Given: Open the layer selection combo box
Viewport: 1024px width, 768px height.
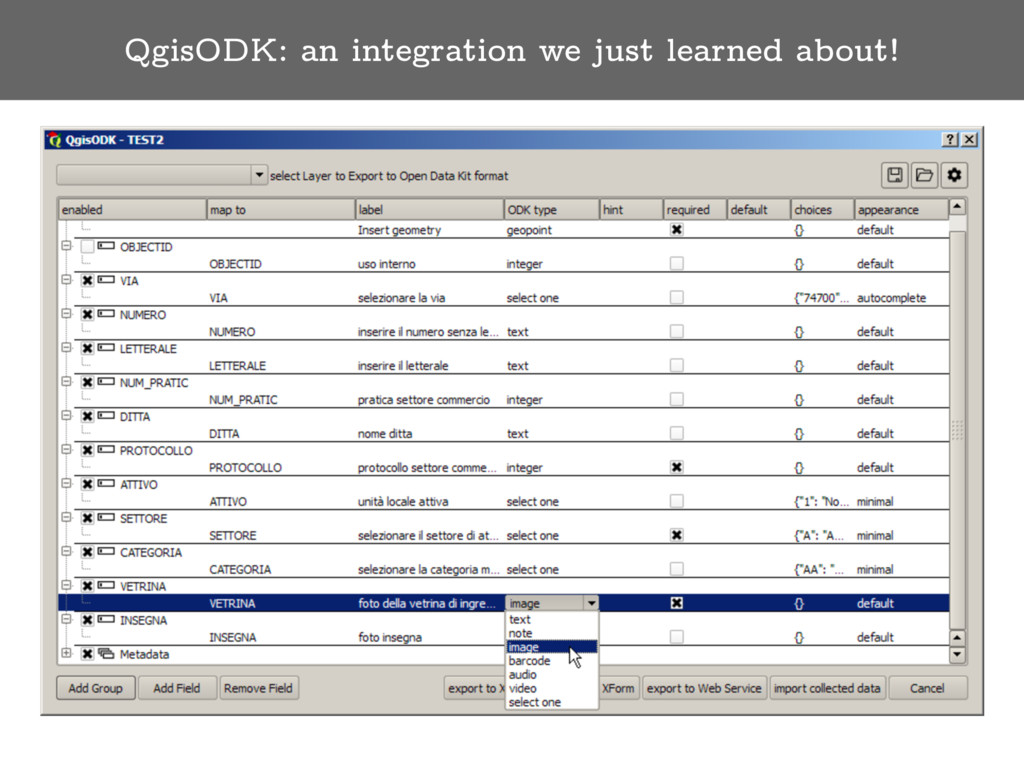Looking at the screenshot, I should 162,175.
